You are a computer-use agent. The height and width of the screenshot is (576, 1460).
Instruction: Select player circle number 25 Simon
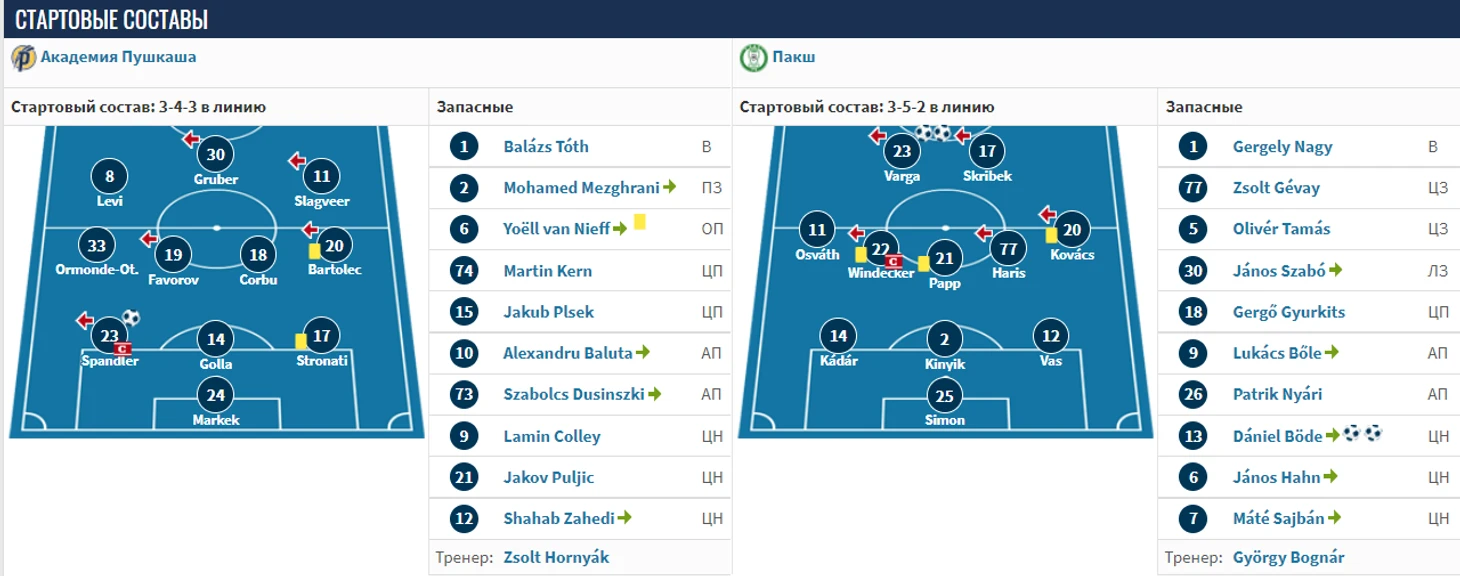tap(945, 396)
